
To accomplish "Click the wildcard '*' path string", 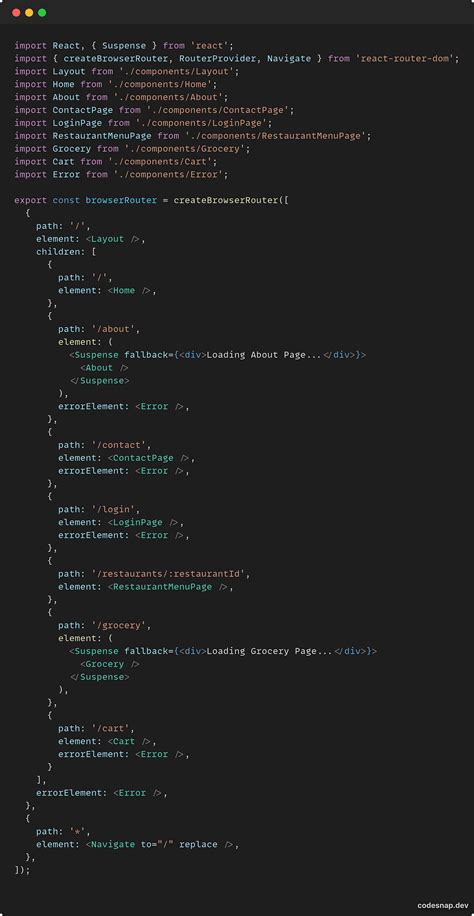I will coord(77,831).
